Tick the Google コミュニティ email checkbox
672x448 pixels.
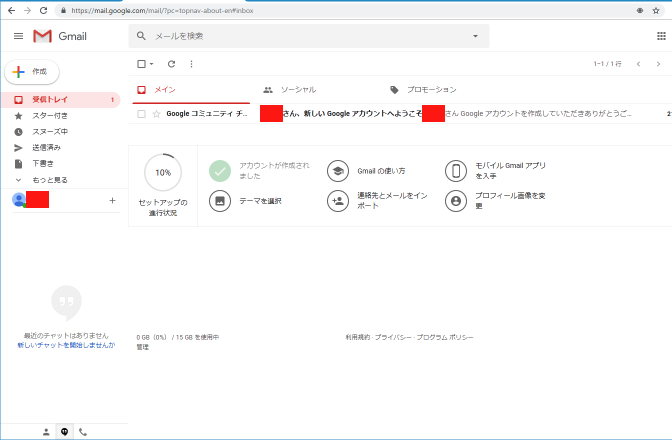point(141,114)
